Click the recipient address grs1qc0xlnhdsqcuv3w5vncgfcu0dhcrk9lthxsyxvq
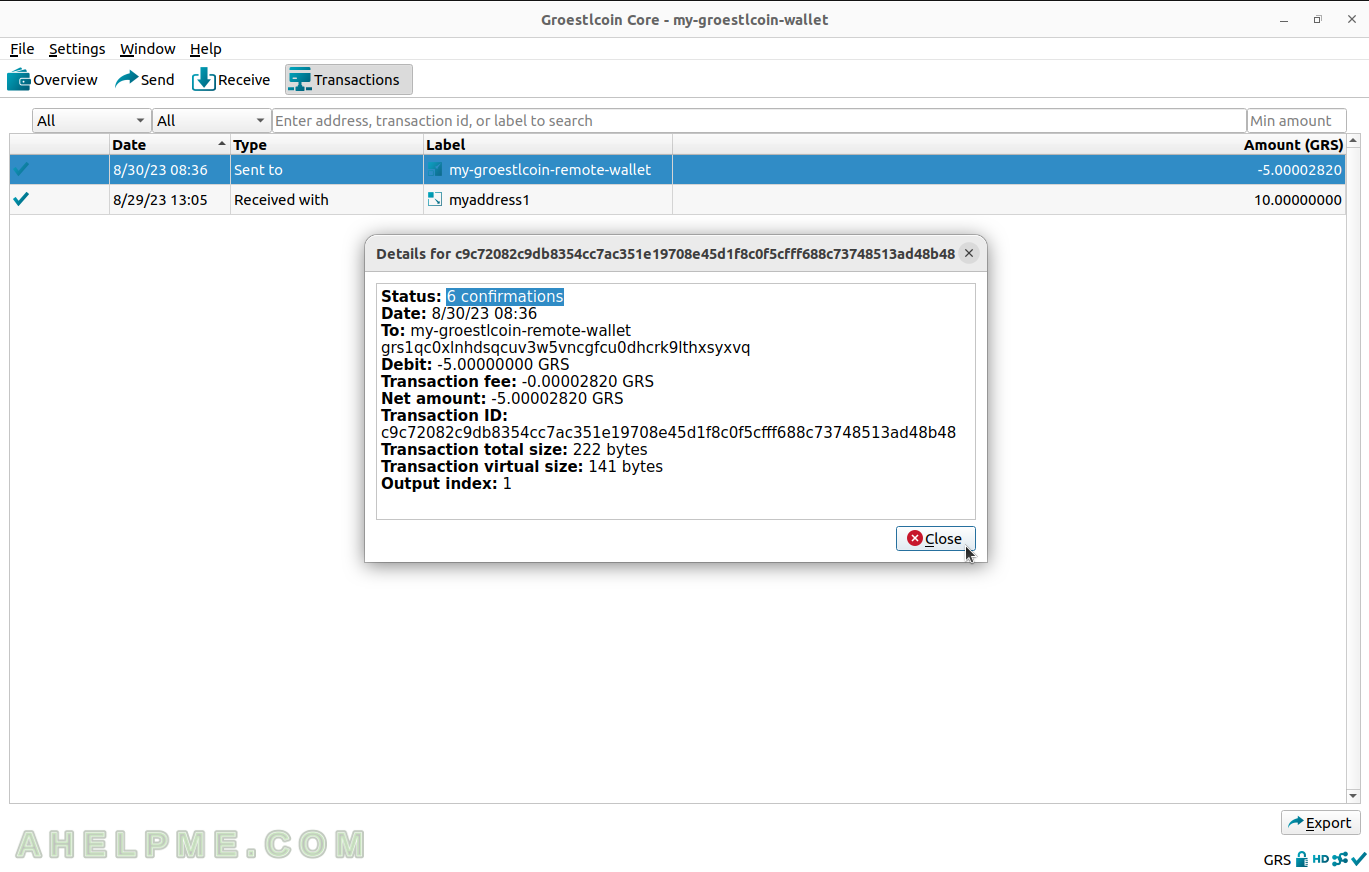The height and width of the screenshot is (872, 1369). pos(566,348)
